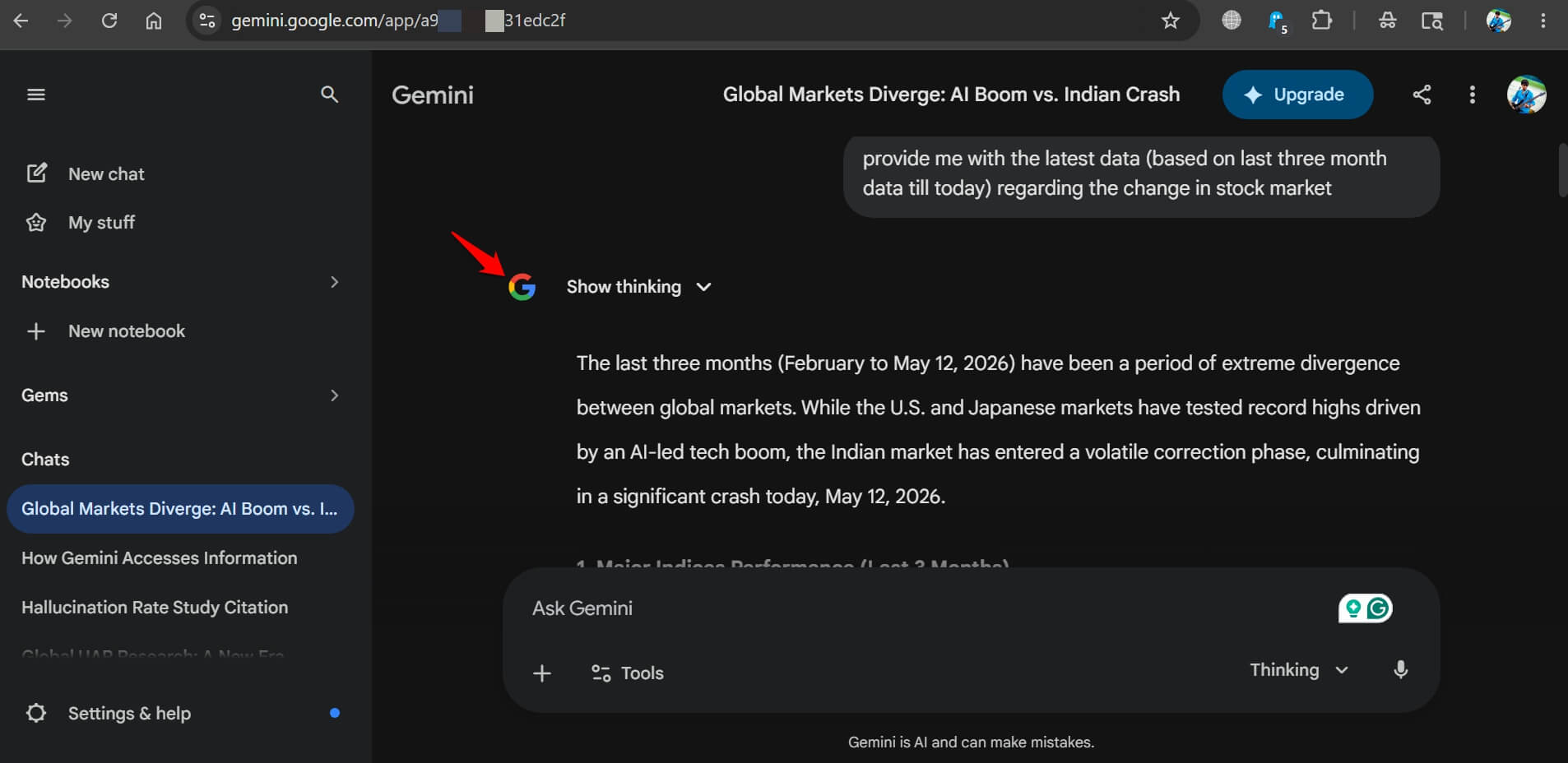Open the Chrome three-dot menu
The height and width of the screenshot is (763, 1568).
pos(1543,21)
